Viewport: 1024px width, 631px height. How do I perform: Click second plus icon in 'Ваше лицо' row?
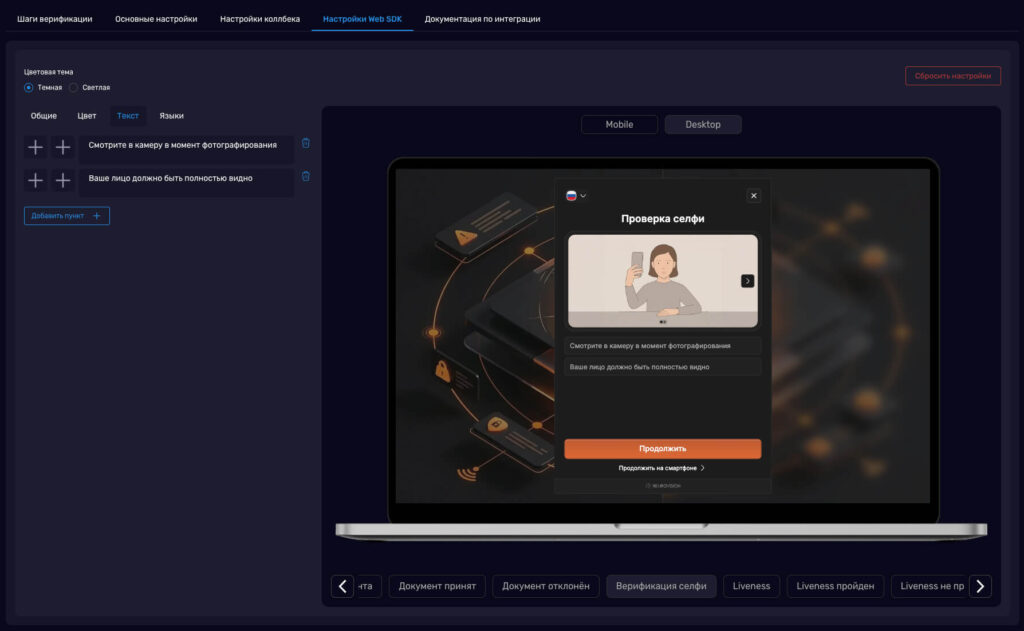(63, 180)
